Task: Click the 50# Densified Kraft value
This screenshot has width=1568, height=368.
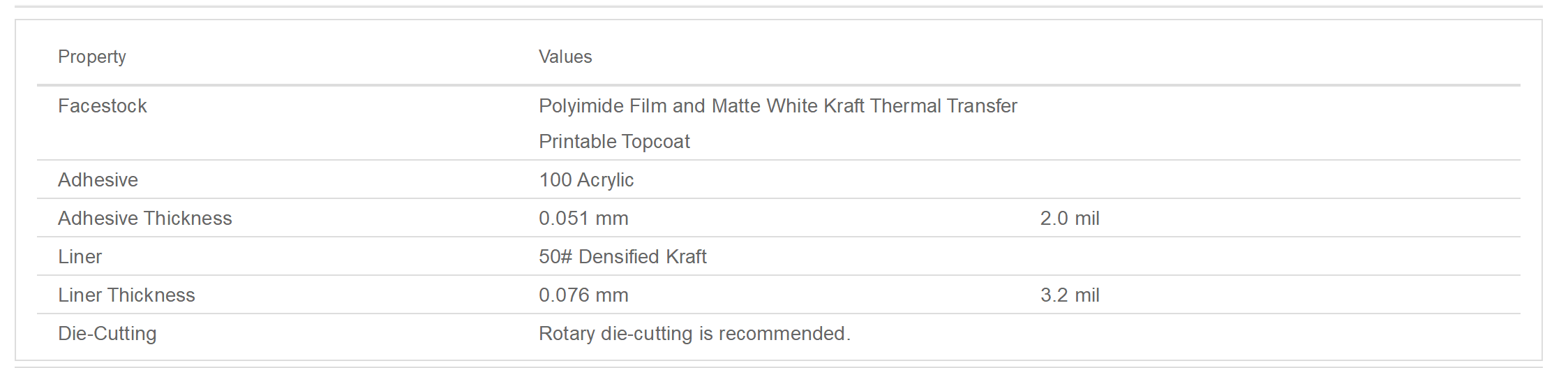Action: 622,256
